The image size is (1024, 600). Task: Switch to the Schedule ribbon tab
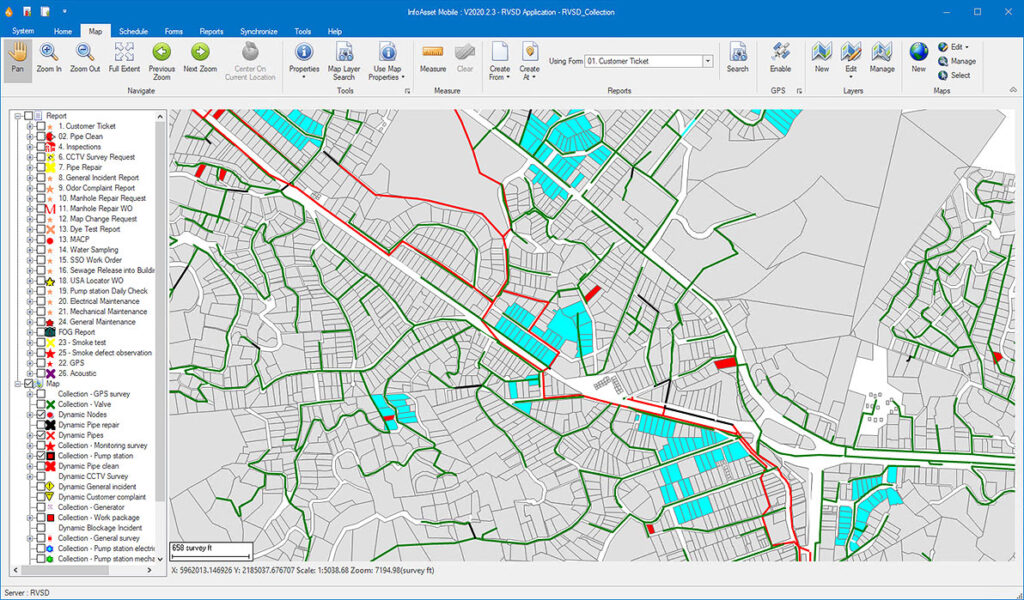click(133, 31)
